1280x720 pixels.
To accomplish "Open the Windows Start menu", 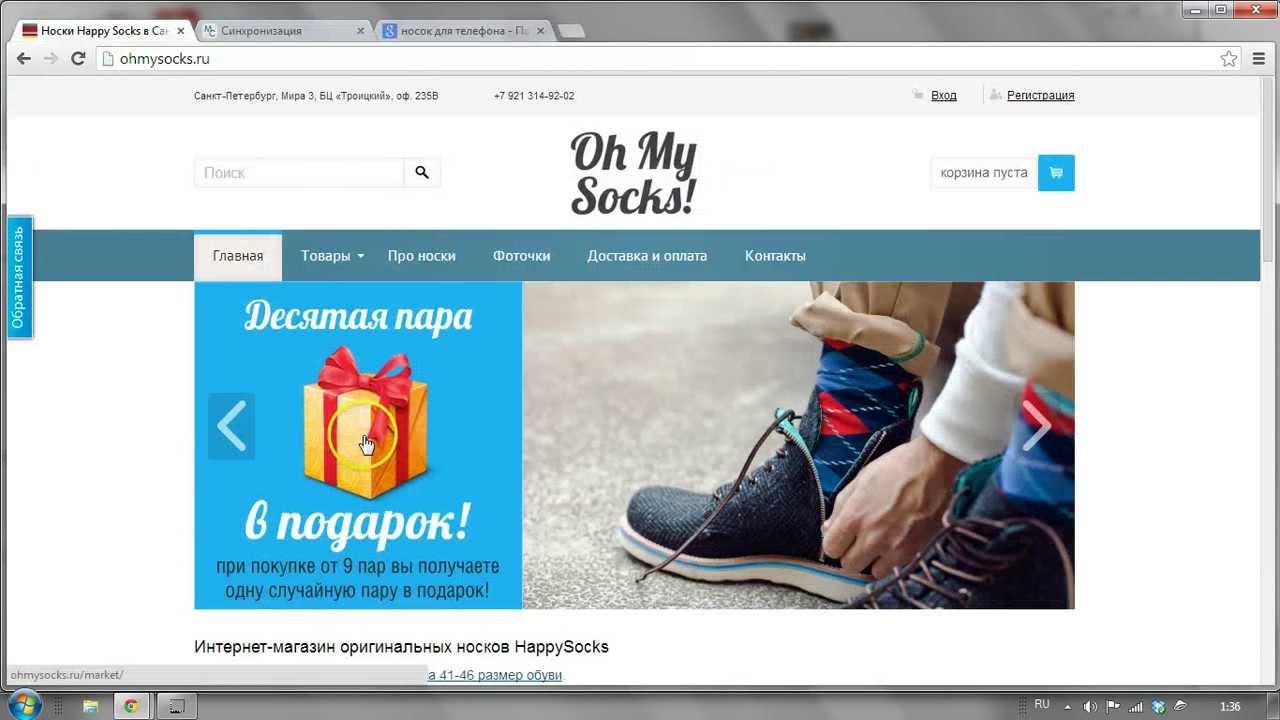I will click(x=24, y=705).
